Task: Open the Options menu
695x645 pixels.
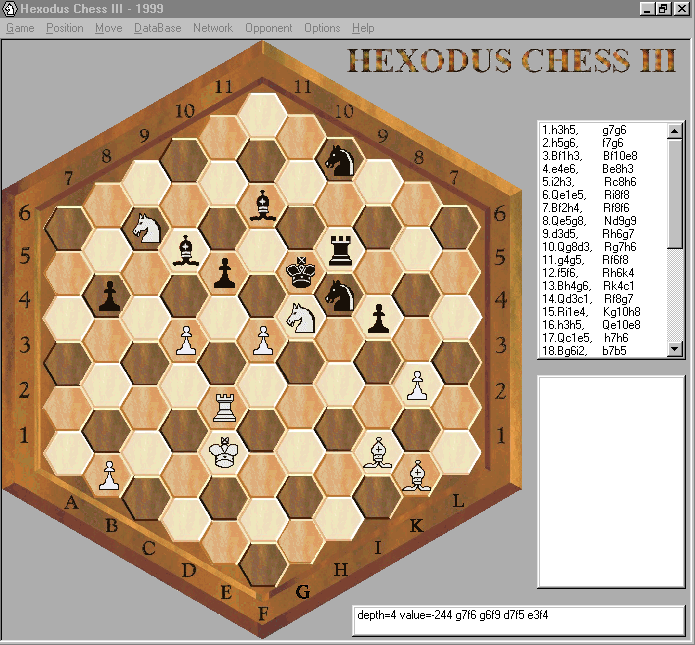Action: click(322, 28)
